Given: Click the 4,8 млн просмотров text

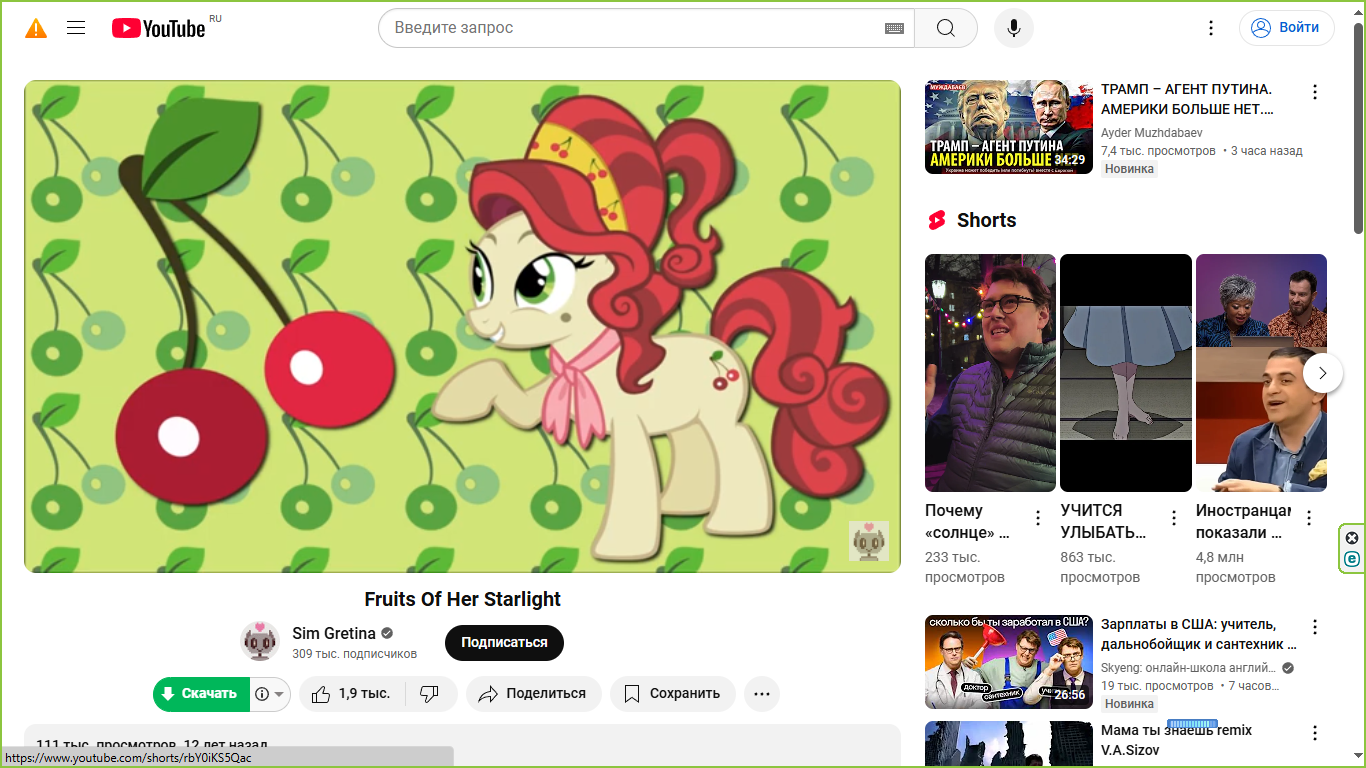Looking at the screenshot, I should (x=1236, y=567).
